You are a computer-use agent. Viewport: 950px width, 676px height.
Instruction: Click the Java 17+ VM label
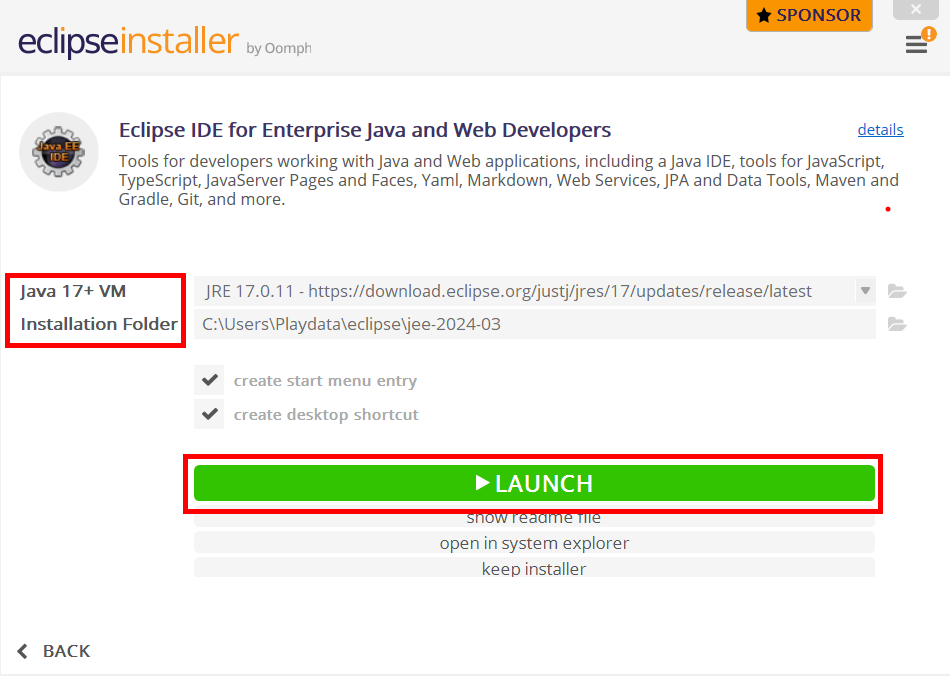[x=73, y=291]
